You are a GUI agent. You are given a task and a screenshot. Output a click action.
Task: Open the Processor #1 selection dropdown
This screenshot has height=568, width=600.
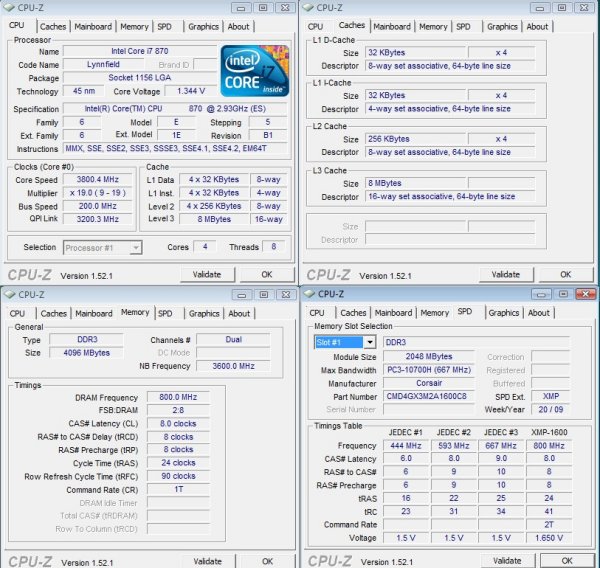135,248
